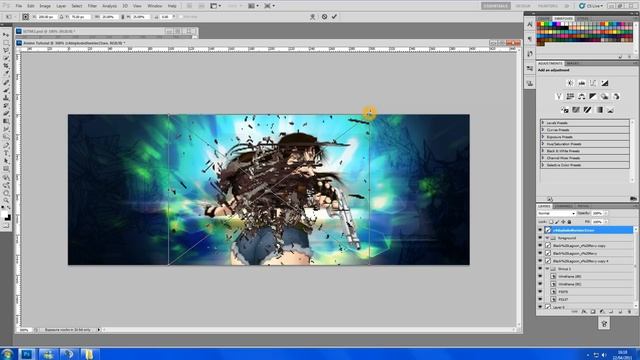Add a Brightness/Contrast adjustment
640x360 pixels.
571,83
